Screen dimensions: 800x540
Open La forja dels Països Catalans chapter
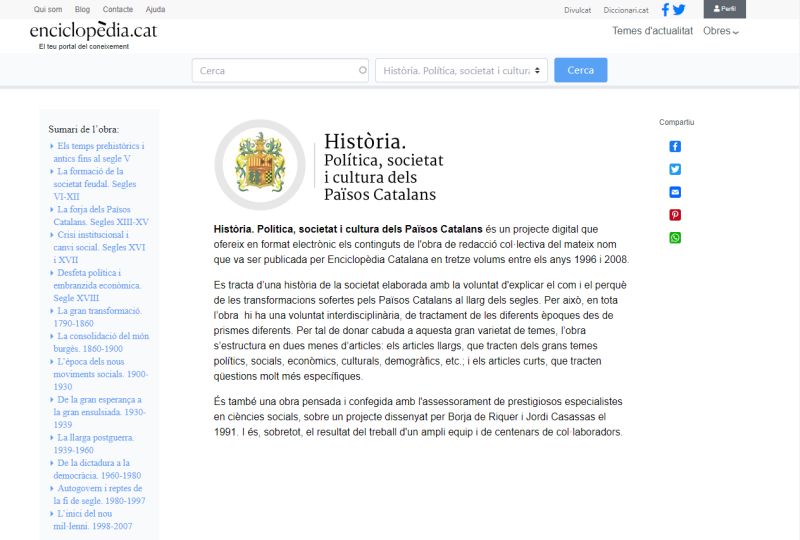(101, 215)
